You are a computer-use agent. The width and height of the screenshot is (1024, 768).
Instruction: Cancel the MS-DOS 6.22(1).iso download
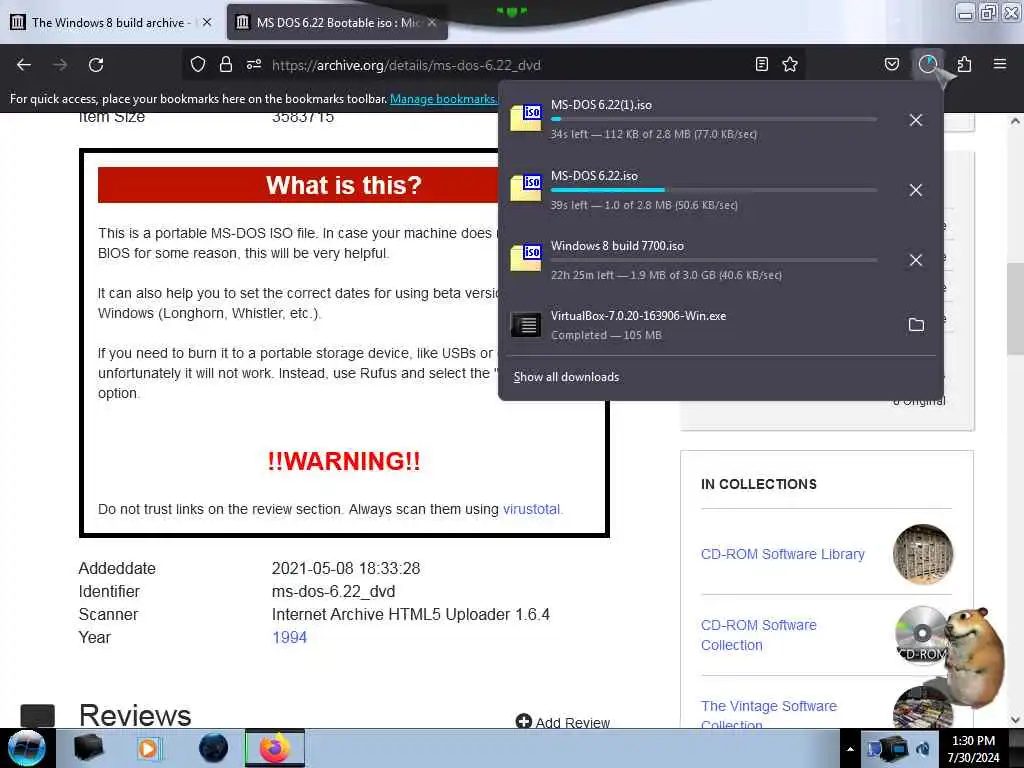click(916, 120)
